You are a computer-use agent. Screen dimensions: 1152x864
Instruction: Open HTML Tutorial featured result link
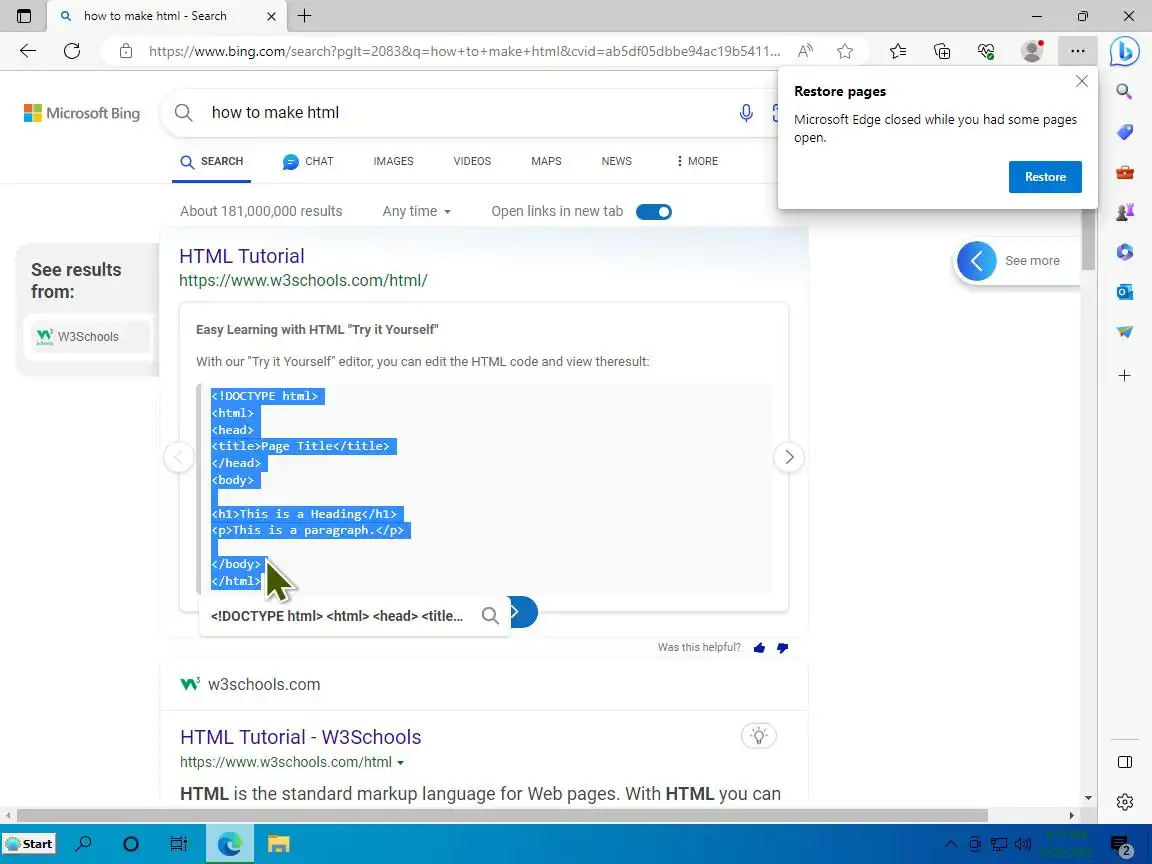click(x=242, y=256)
